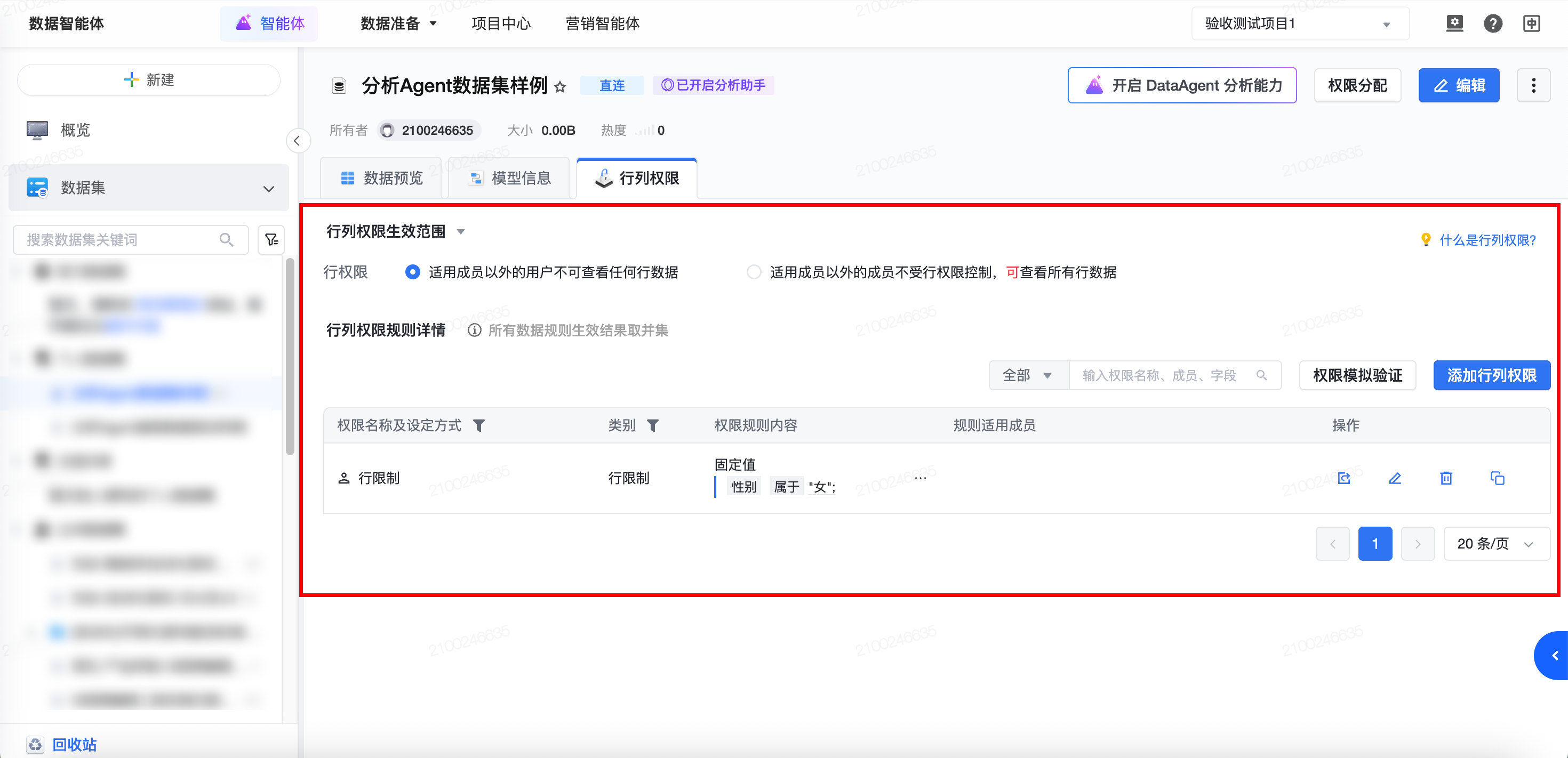Collapse the left sidebar with arrow toggle
The width and height of the screenshot is (1568, 758).
coord(297,141)
